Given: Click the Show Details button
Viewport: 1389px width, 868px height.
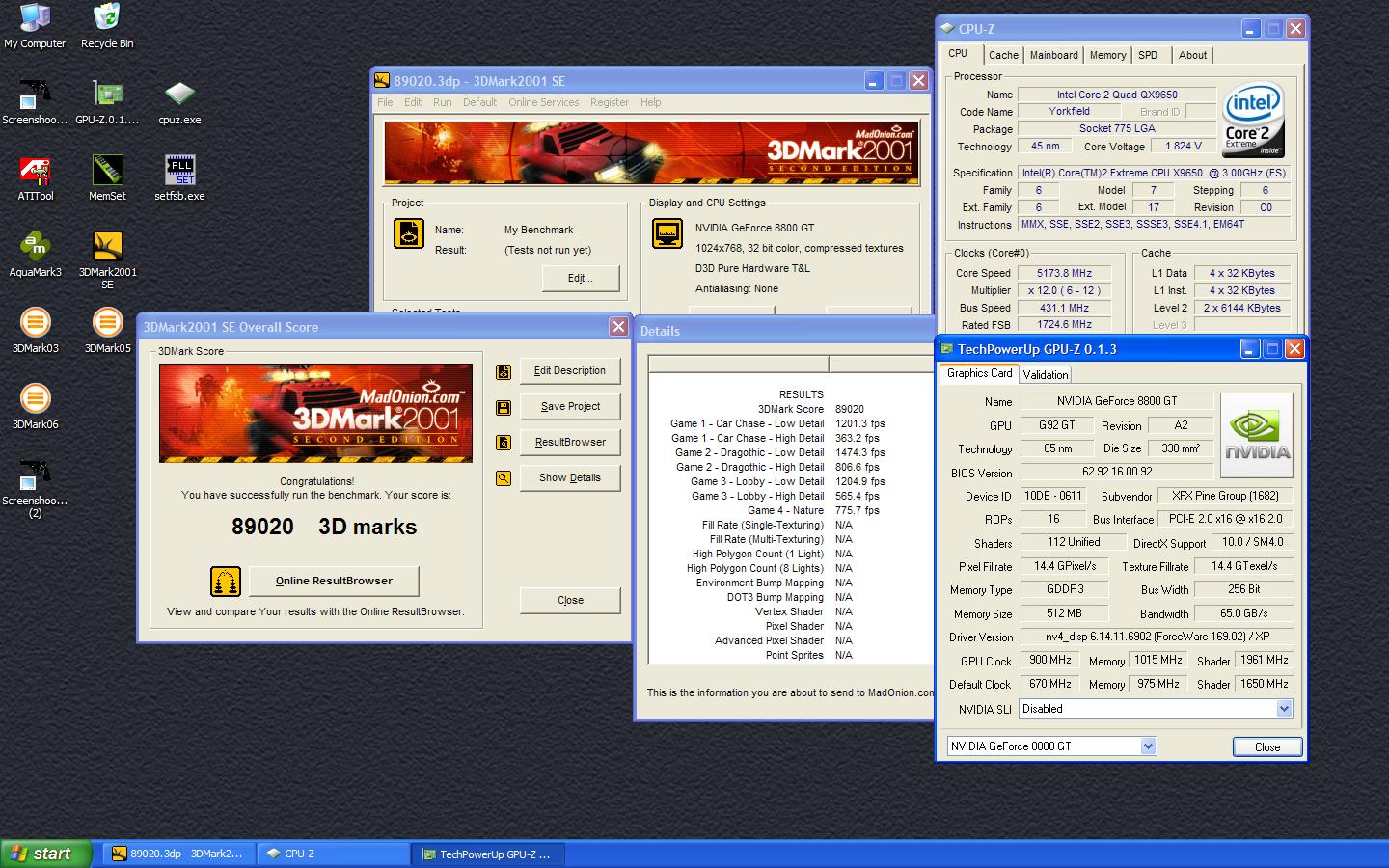Looking at the screenshot, I should pos(570,478).
